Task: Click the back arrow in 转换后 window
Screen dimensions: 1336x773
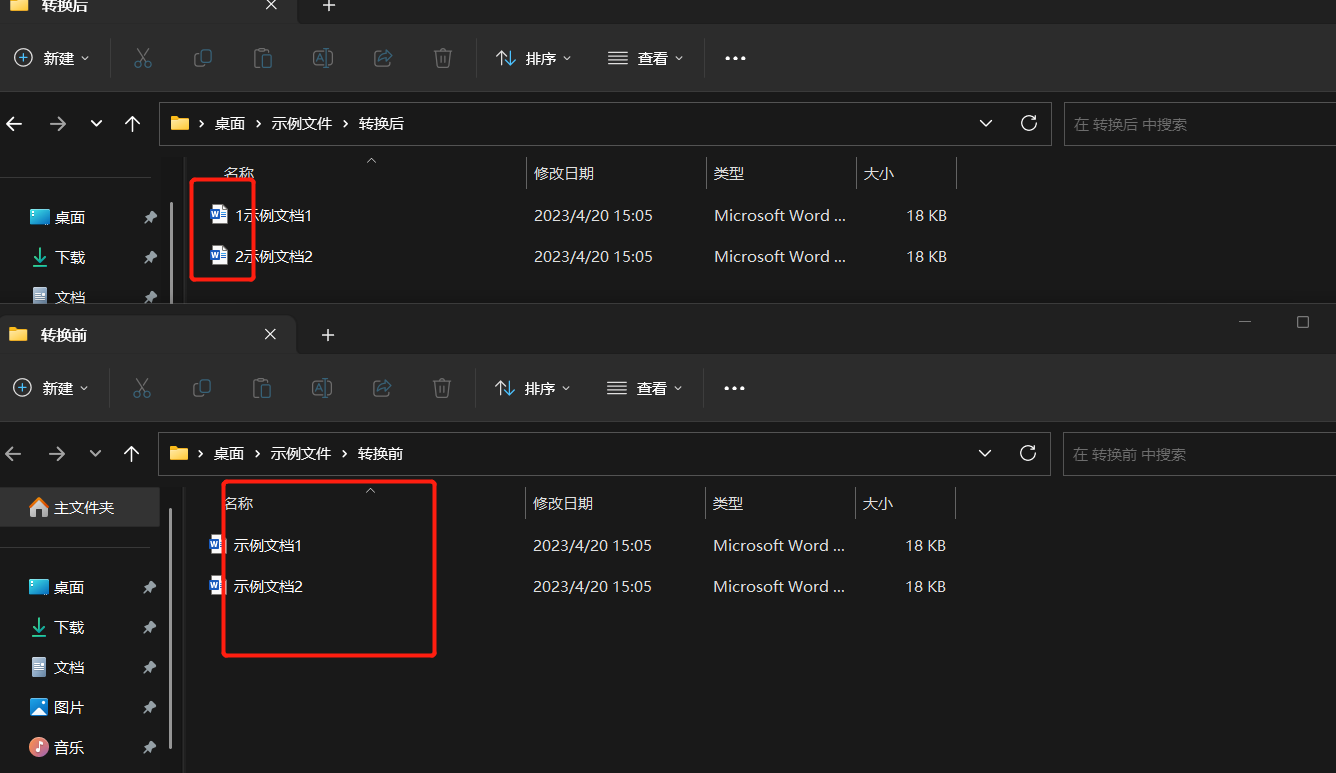Action: [14, 124]
